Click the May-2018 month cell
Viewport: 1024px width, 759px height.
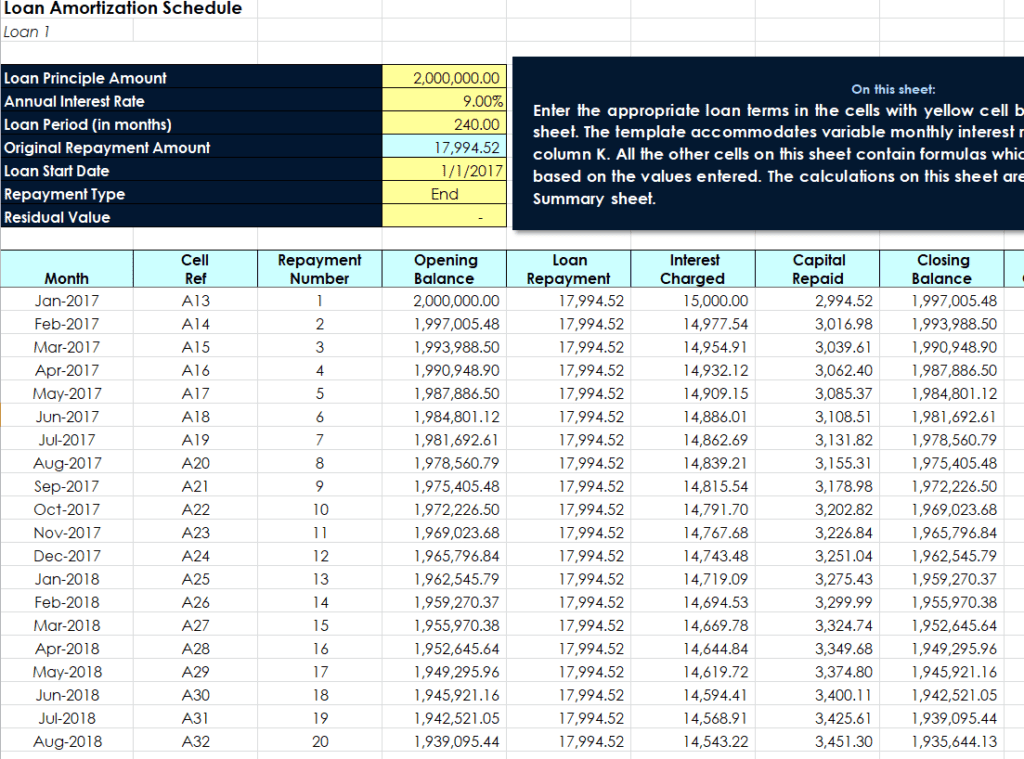[67, 671]
